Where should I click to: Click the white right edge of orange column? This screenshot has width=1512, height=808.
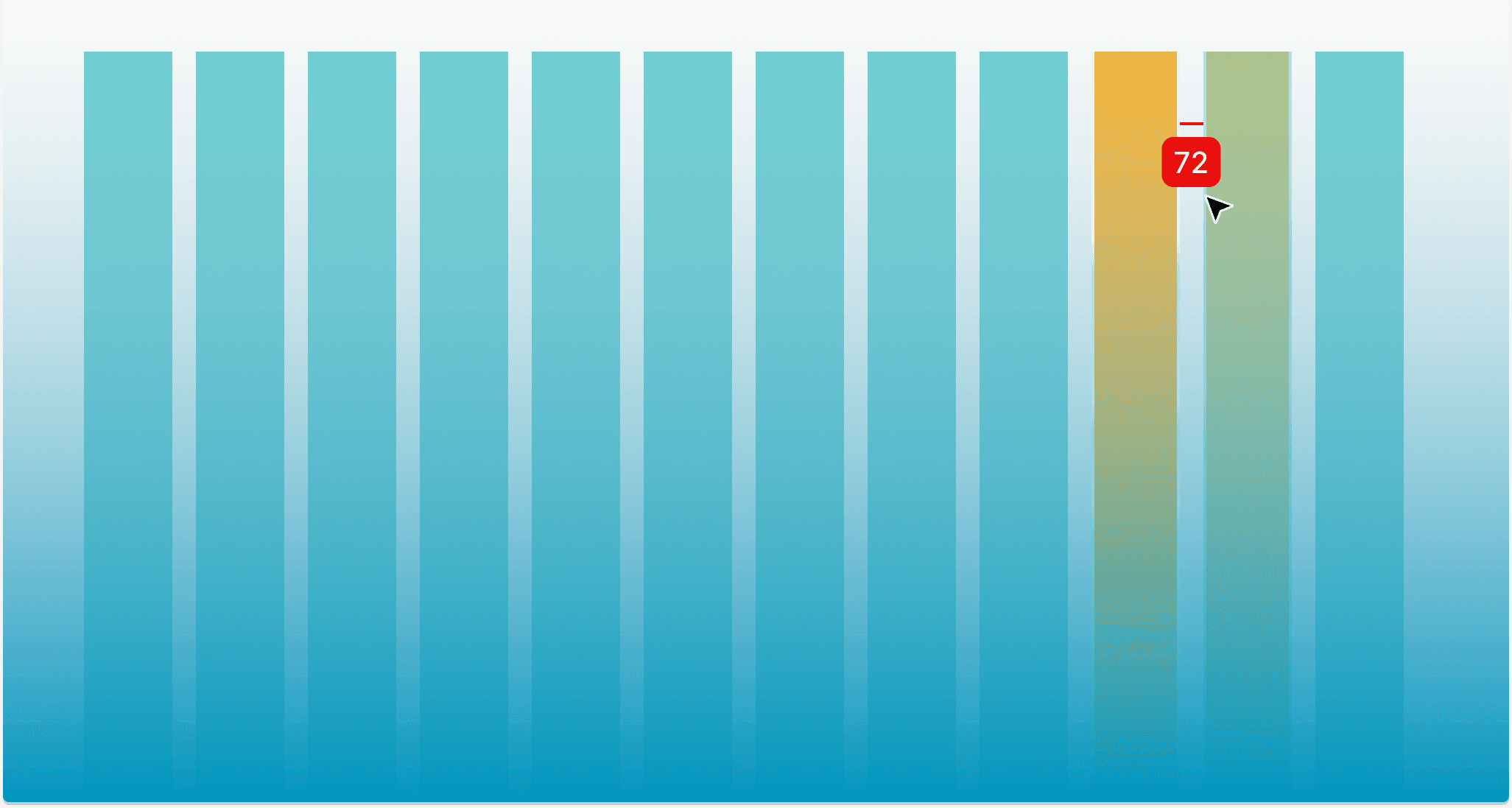[x=1178, y=331]
